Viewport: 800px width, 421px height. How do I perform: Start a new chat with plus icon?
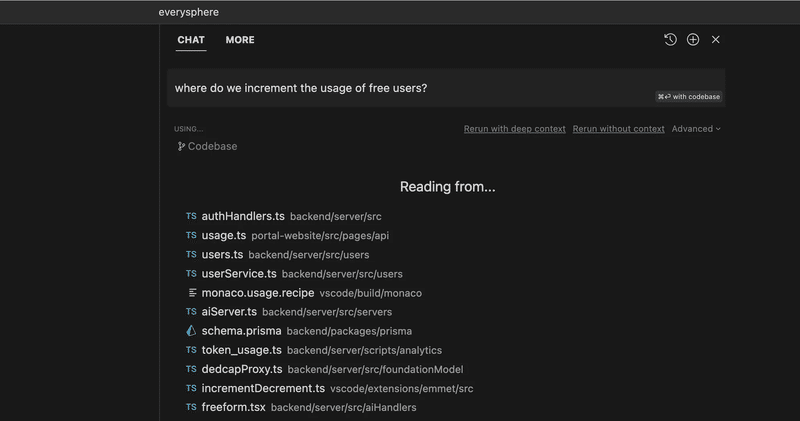click(693, 39)
